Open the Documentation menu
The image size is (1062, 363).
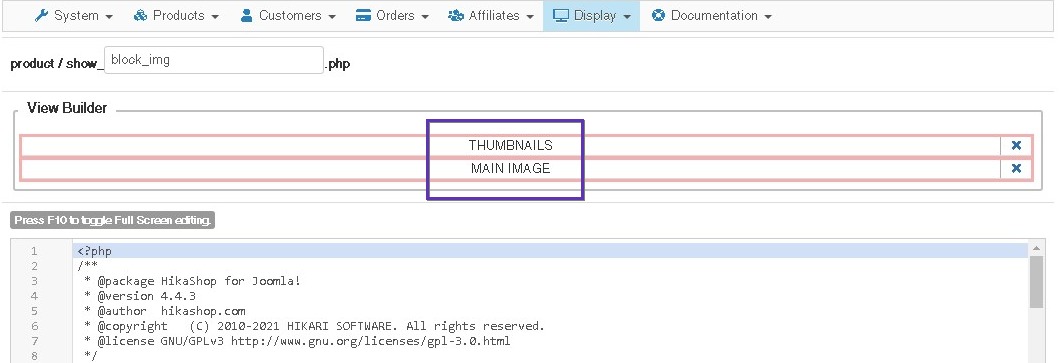pos(712,16)
